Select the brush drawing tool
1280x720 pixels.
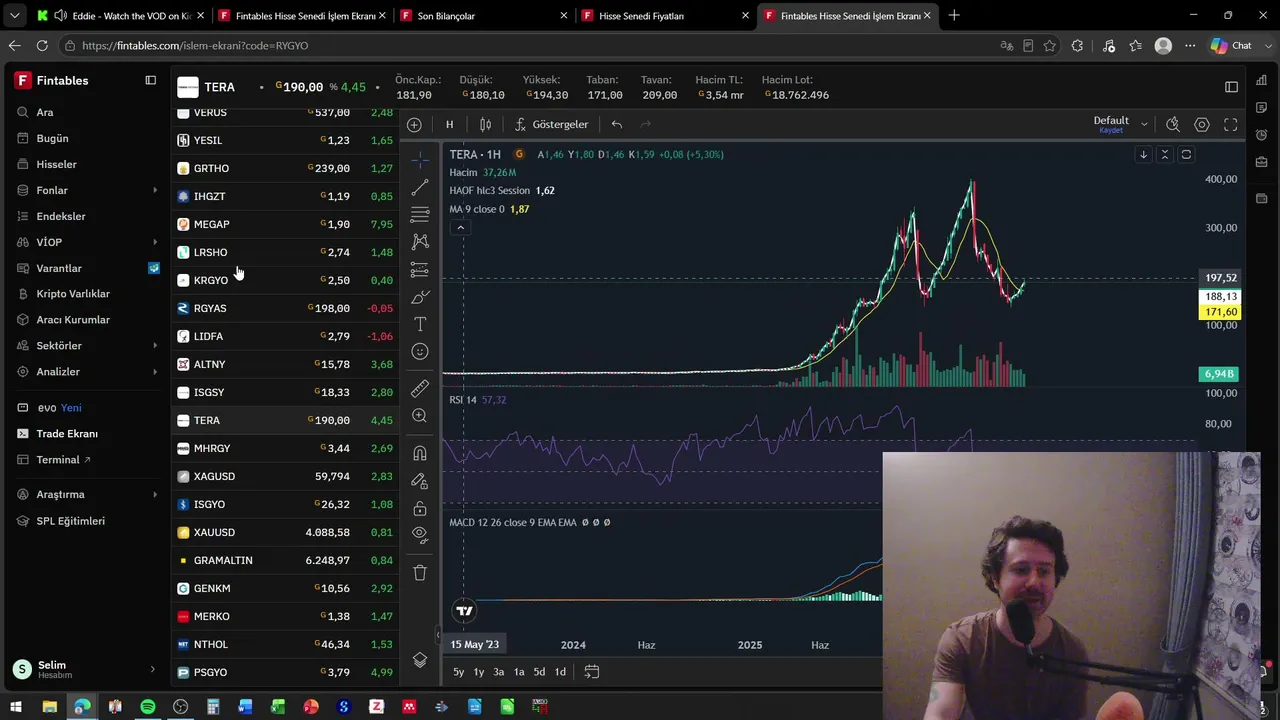coord(420,297)
